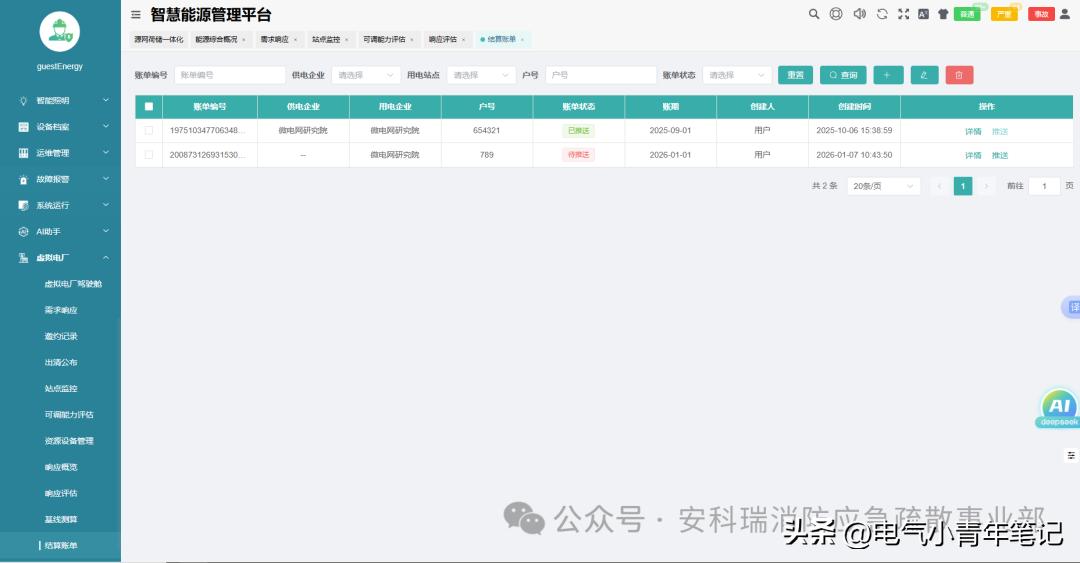Click the guestEnergy avatar logo
Image resolution: width=1080 pixels, height=563 pixels.
[x=60, y=32]
